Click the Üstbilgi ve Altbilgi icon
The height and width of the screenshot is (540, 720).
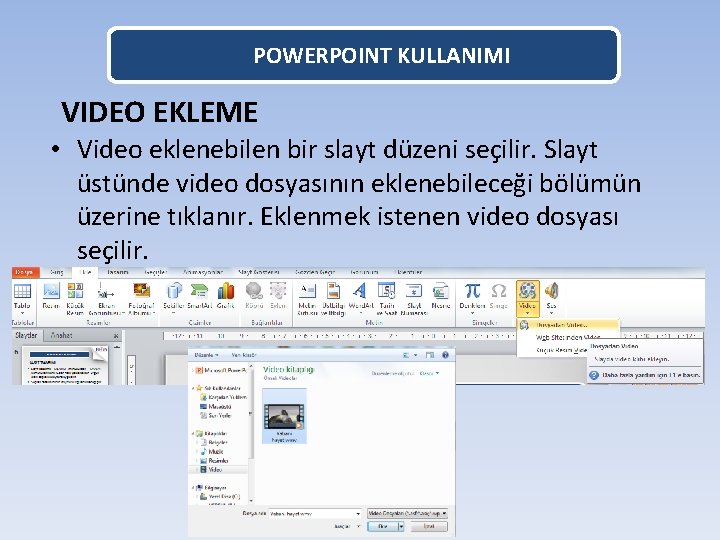(333, 291)
